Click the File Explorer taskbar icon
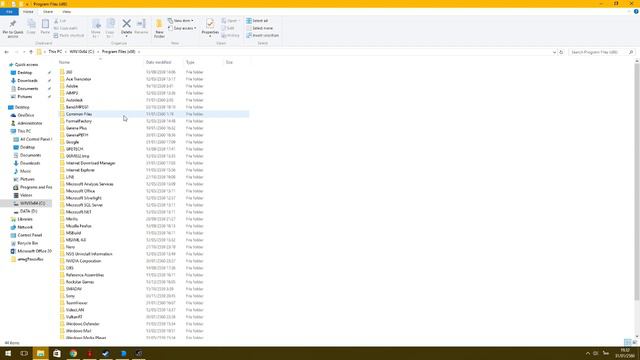This screenshot has height=360, width=640. coord(40,353)
